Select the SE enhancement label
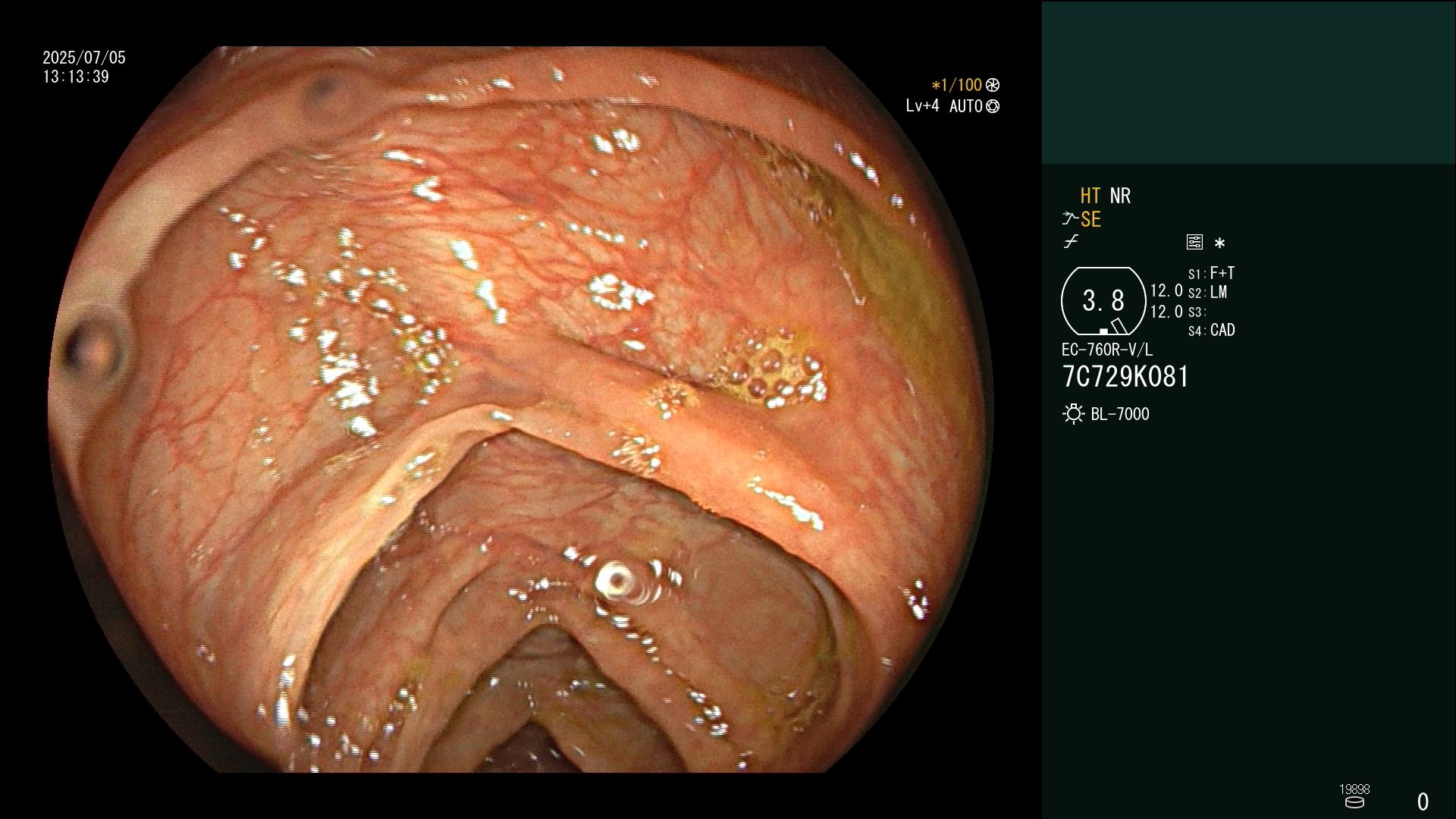 [x=1090, y=220]
